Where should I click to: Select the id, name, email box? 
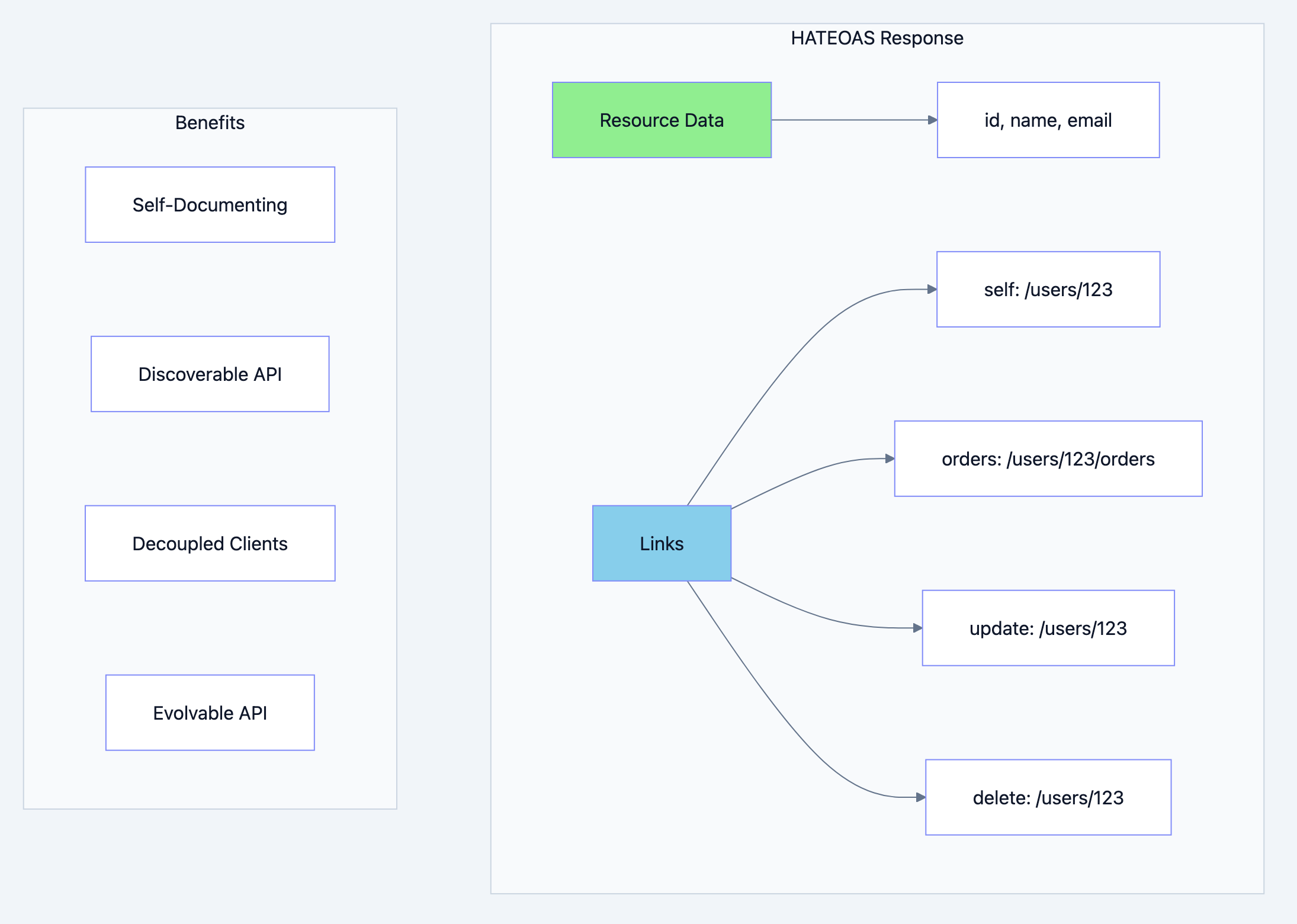point(1048,120)
